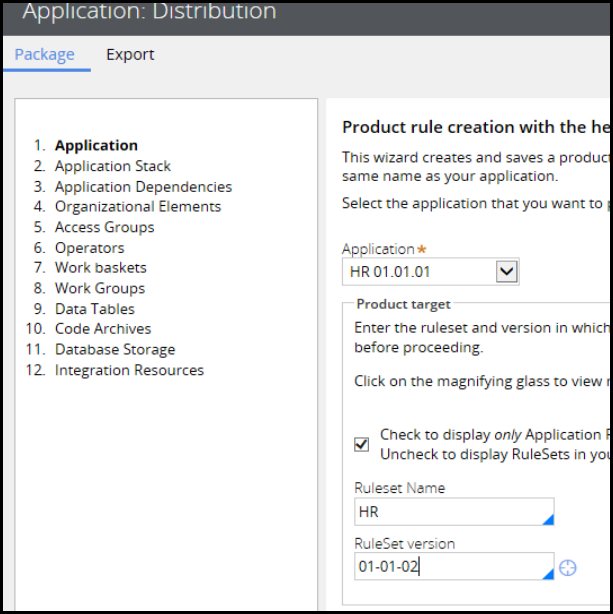Open the Database Storage step
The height and width of the screenshot is (614, 613).
click(115, 350)
